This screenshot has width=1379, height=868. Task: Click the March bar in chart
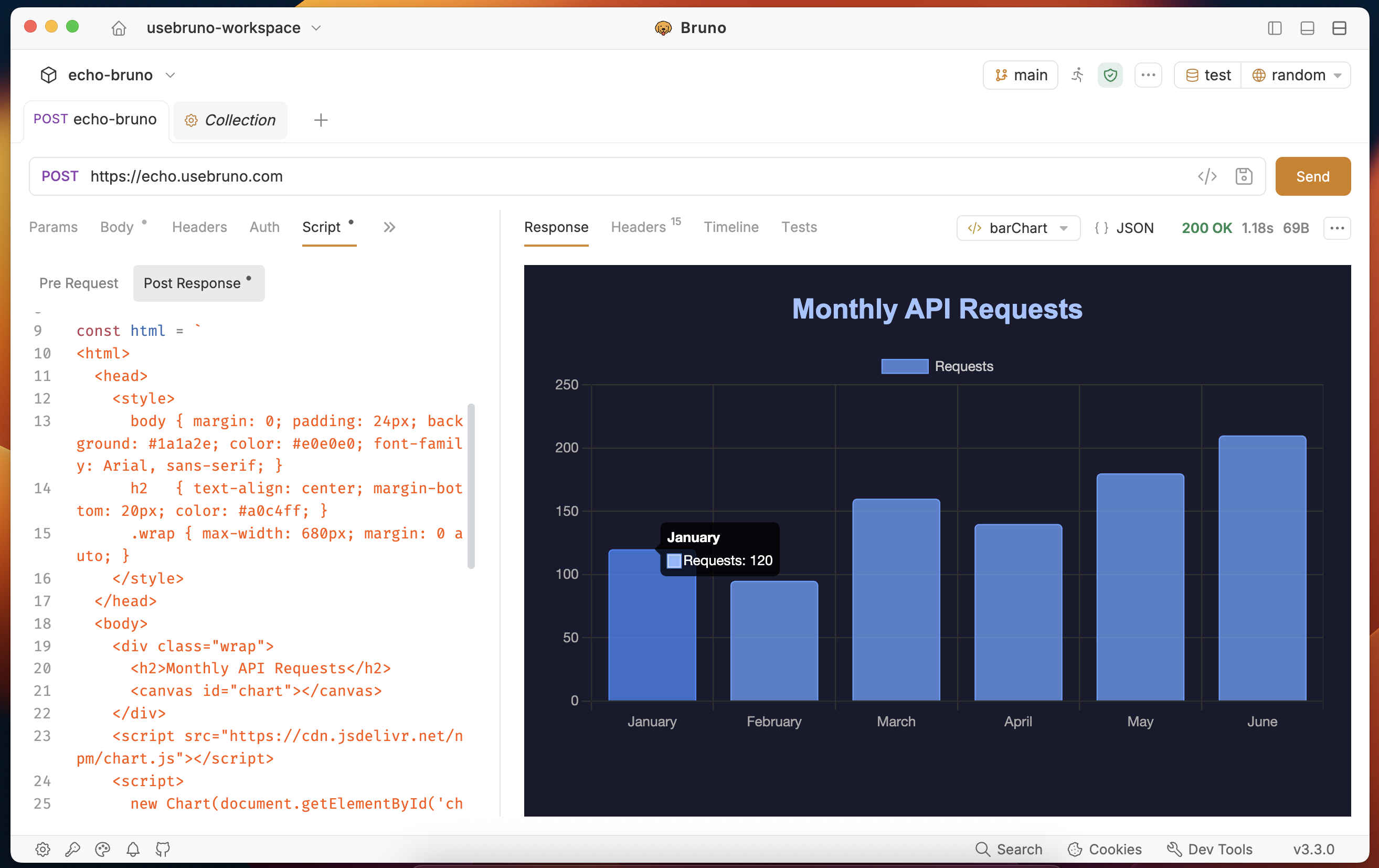point(896,600)
